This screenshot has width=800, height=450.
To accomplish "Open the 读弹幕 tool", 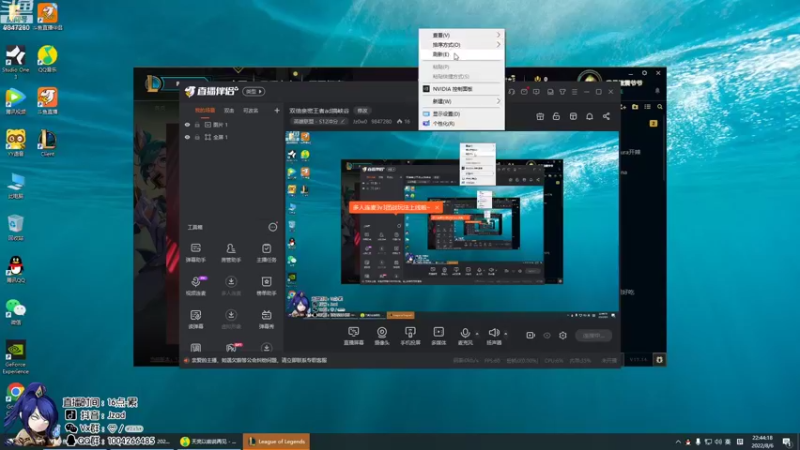I will [x=195, y=318].
